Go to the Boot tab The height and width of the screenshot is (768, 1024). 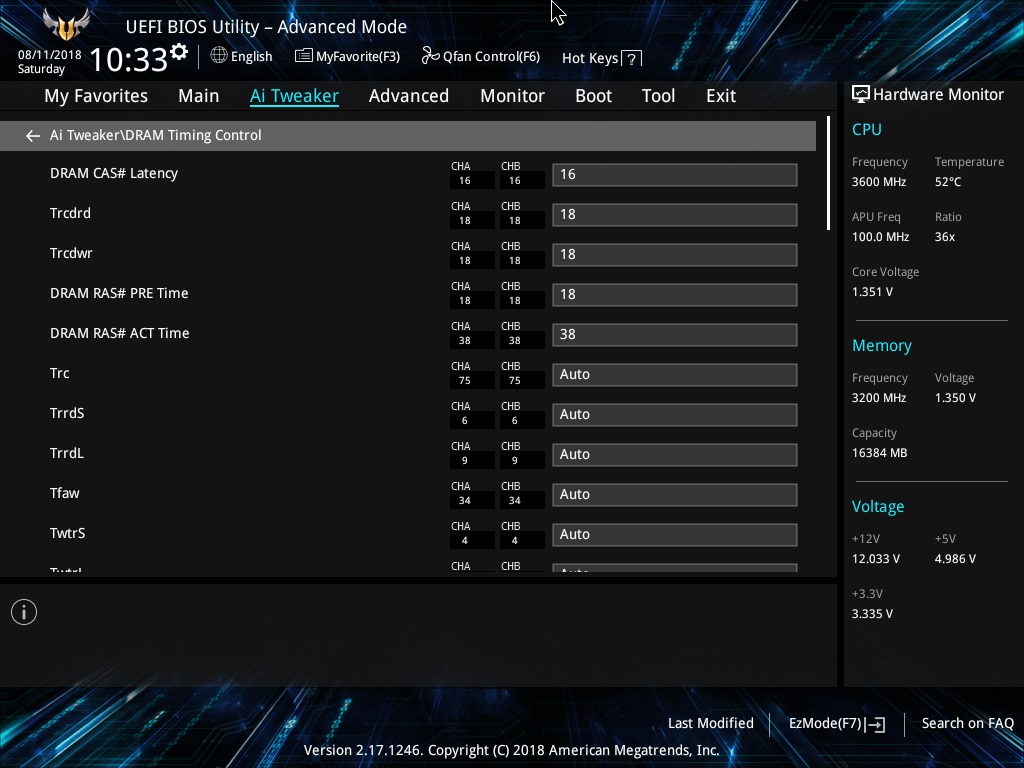[594, 96]
